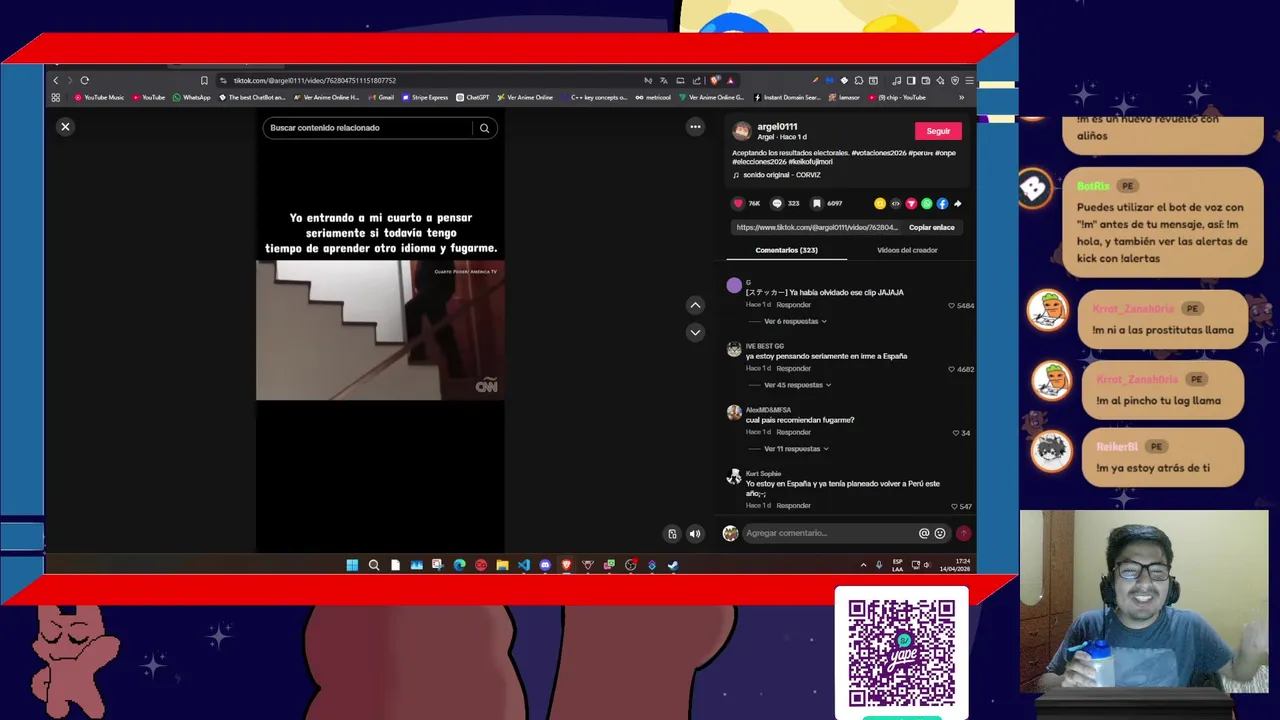Click the autoscroll icon beside speaker

click(x=673, y=534)
